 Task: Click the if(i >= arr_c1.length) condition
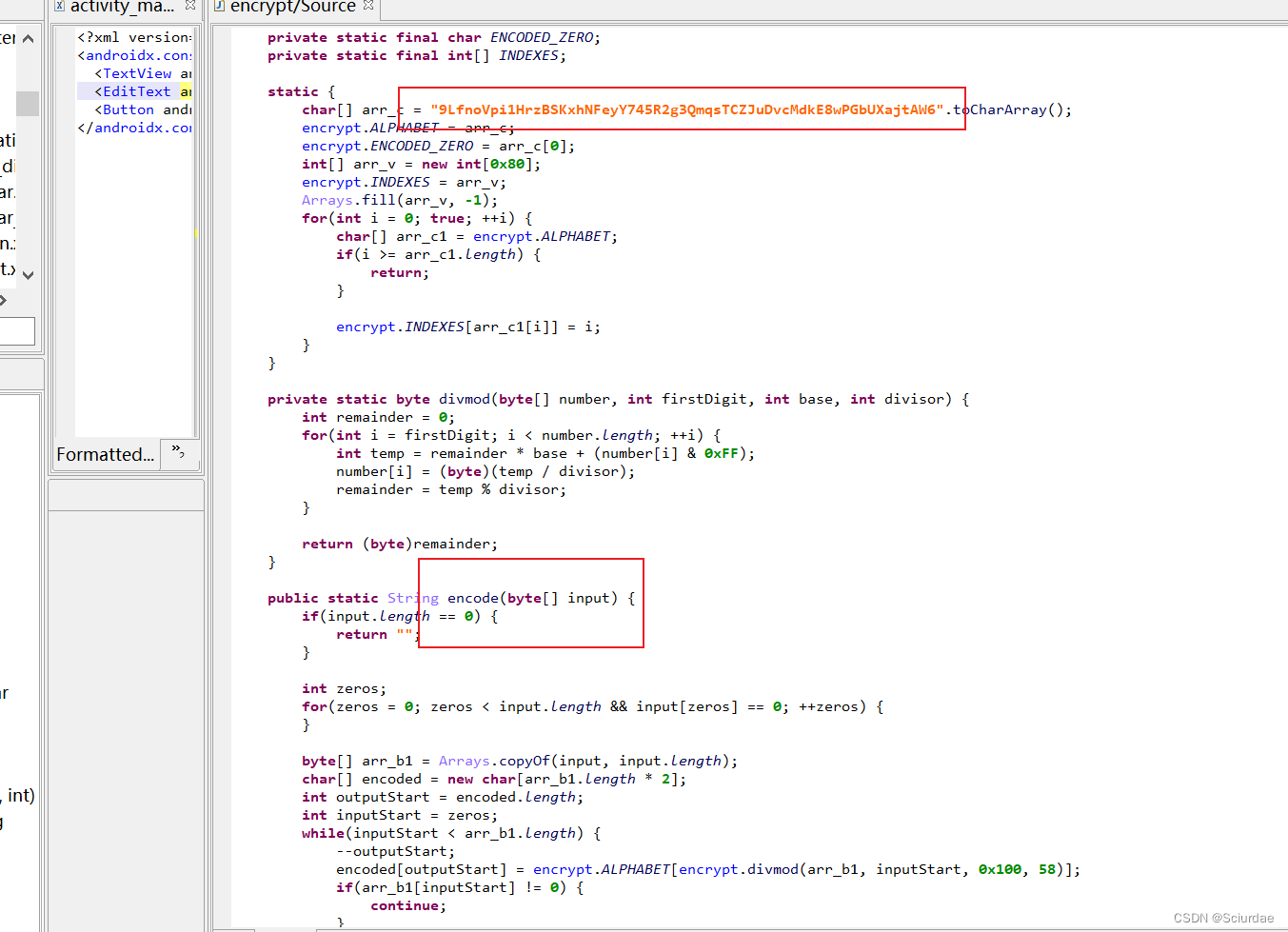click(438, 254)
